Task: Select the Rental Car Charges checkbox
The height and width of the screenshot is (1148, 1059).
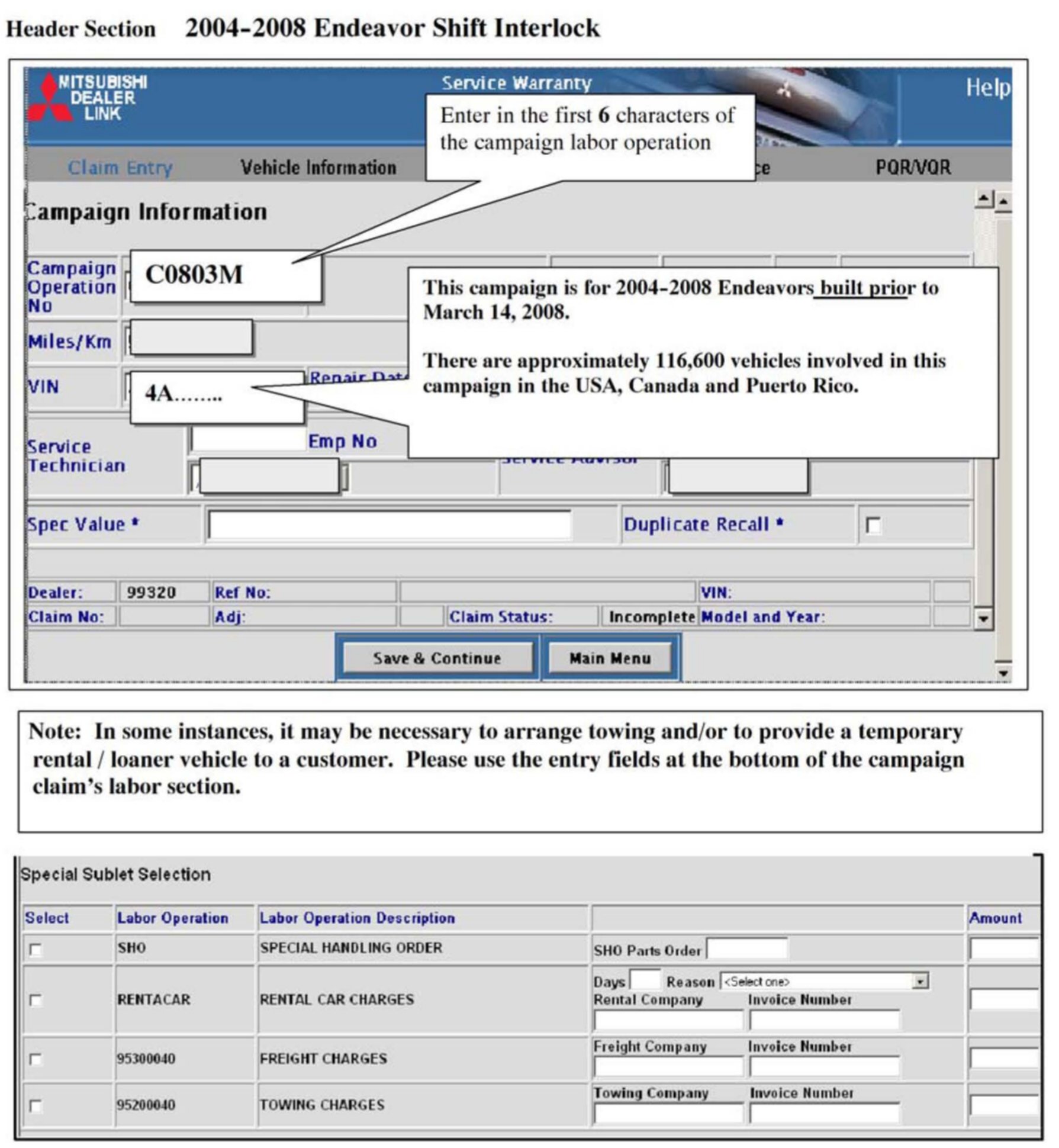Action: pyautogui.click(x=36, y=1000)
